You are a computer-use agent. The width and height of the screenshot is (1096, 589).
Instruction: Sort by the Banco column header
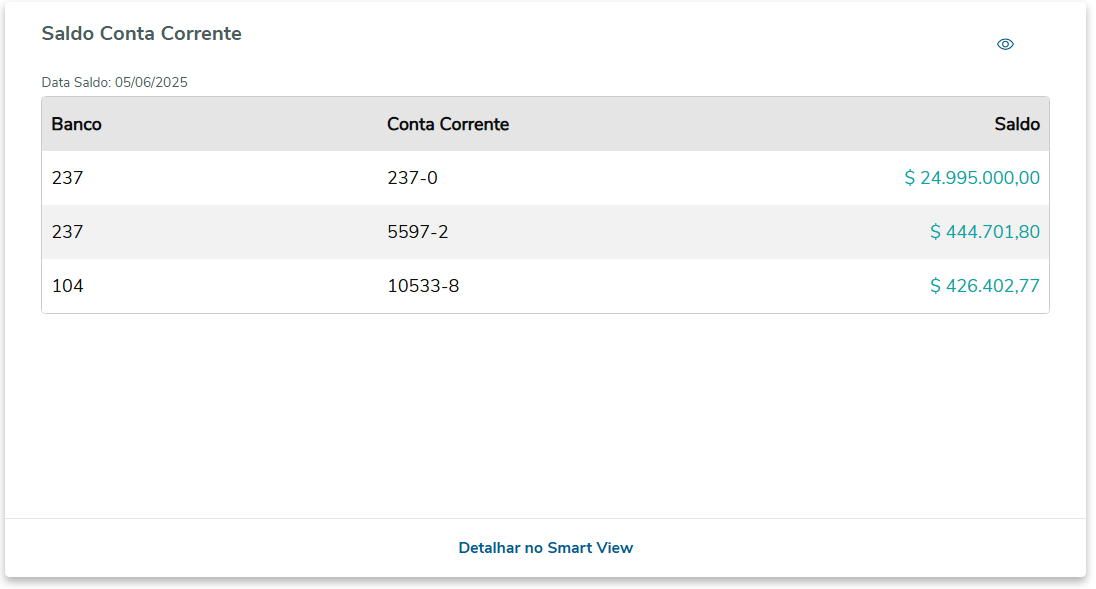[x=77, y=125]
